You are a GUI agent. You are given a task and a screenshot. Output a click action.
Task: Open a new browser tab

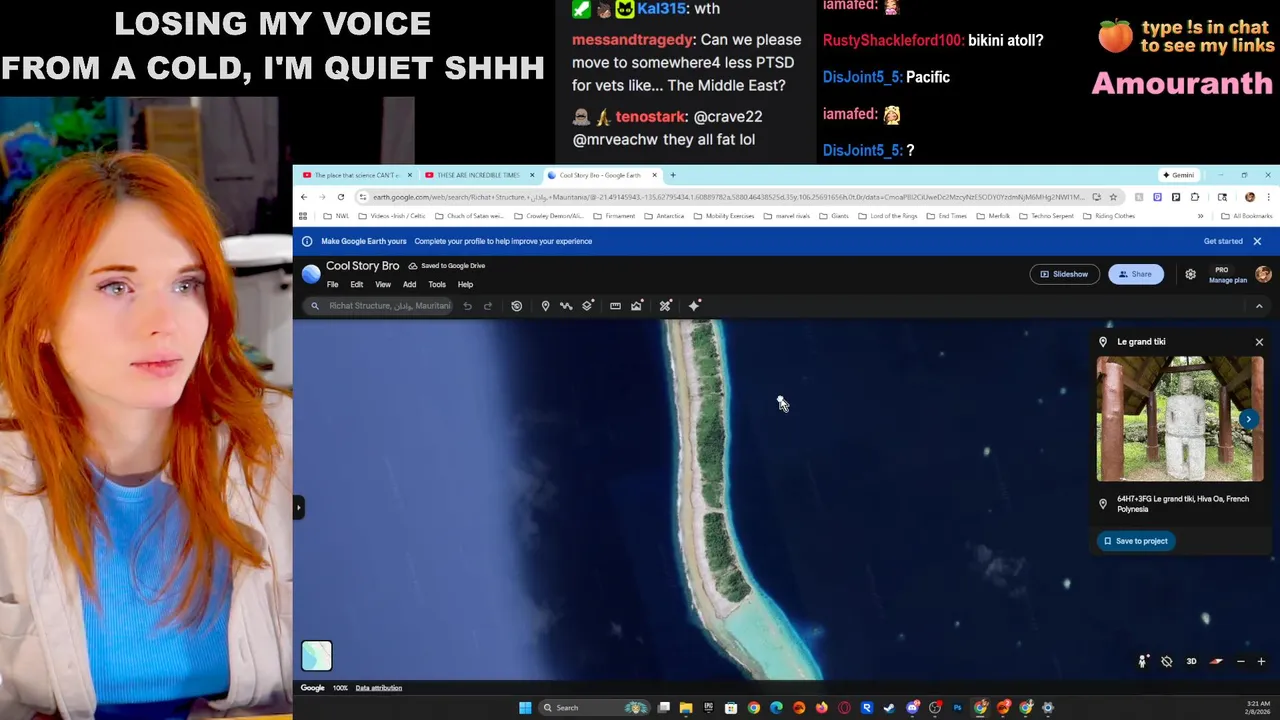pos(673,175)
